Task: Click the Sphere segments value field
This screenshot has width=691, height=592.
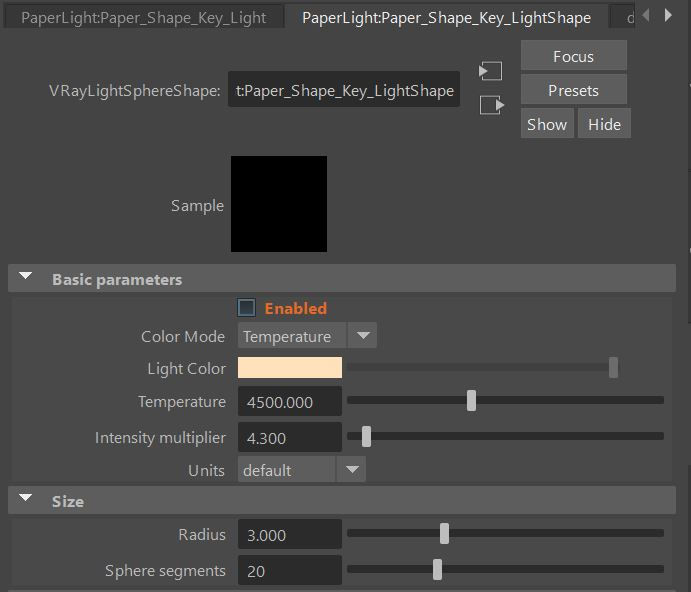Action: (x=290, y=570)
